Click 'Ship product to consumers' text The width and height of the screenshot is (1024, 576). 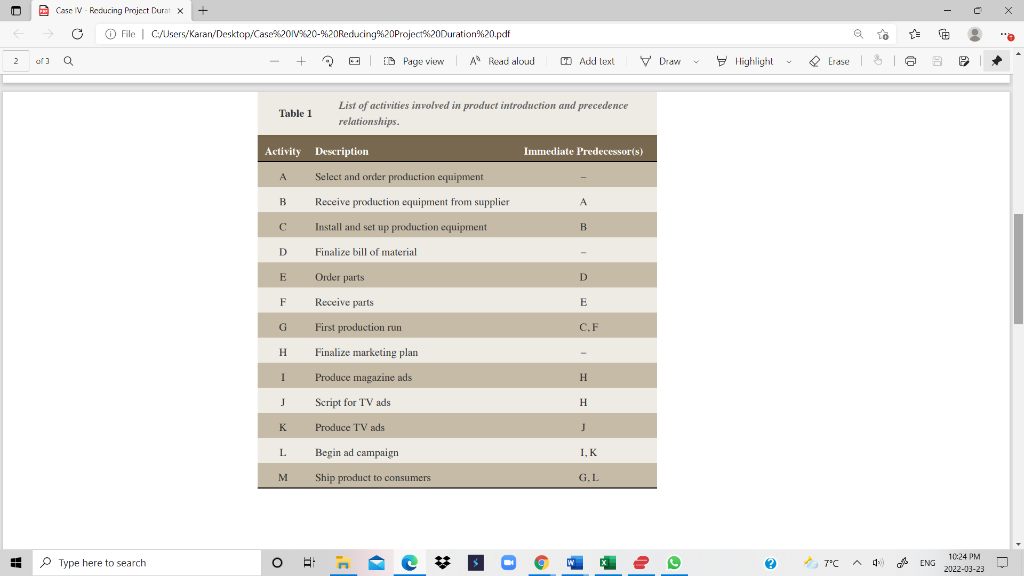(373, 477)
